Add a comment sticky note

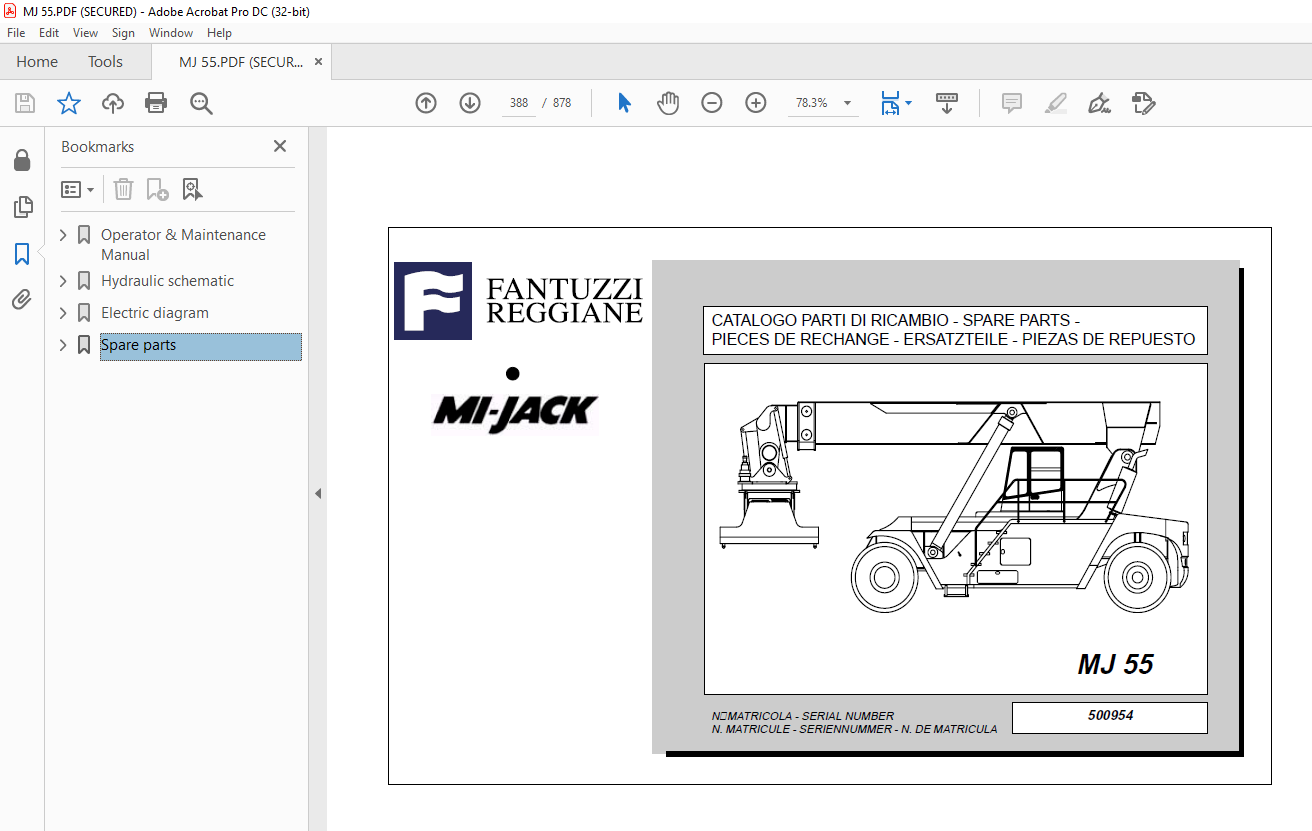[1012, 103]
